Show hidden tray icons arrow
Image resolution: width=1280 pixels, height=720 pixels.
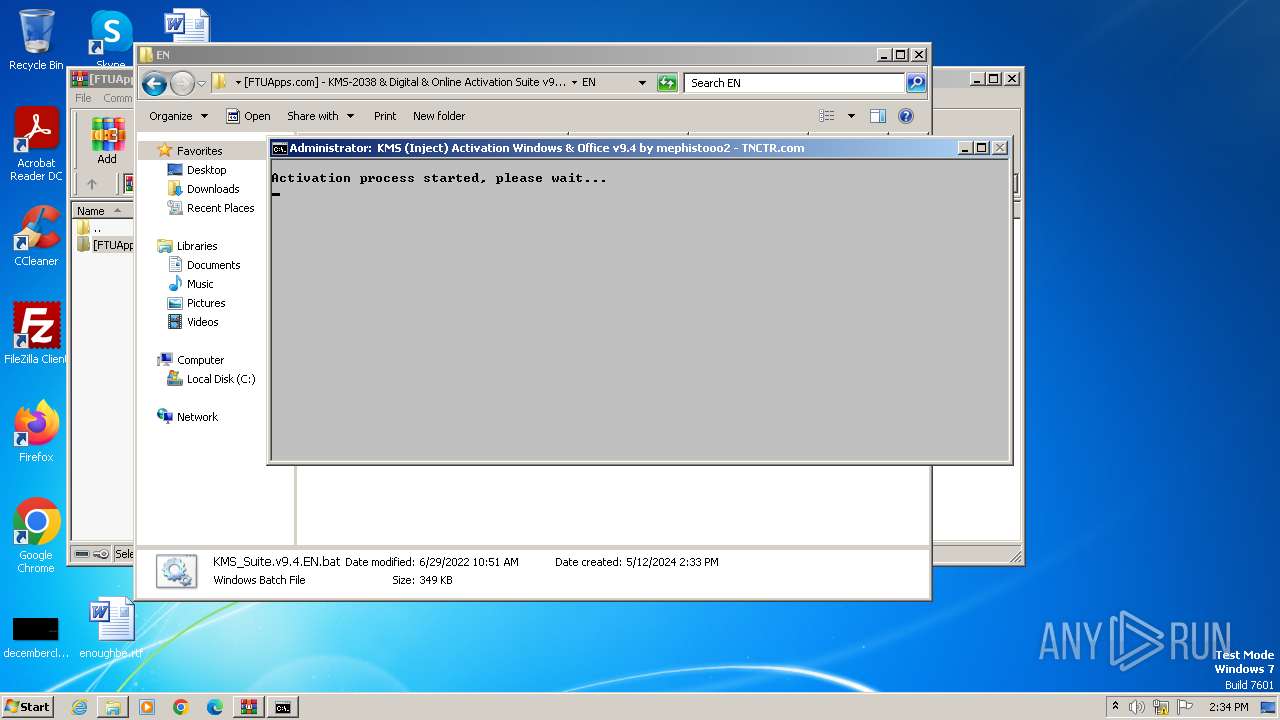[x=1115, y=707]
